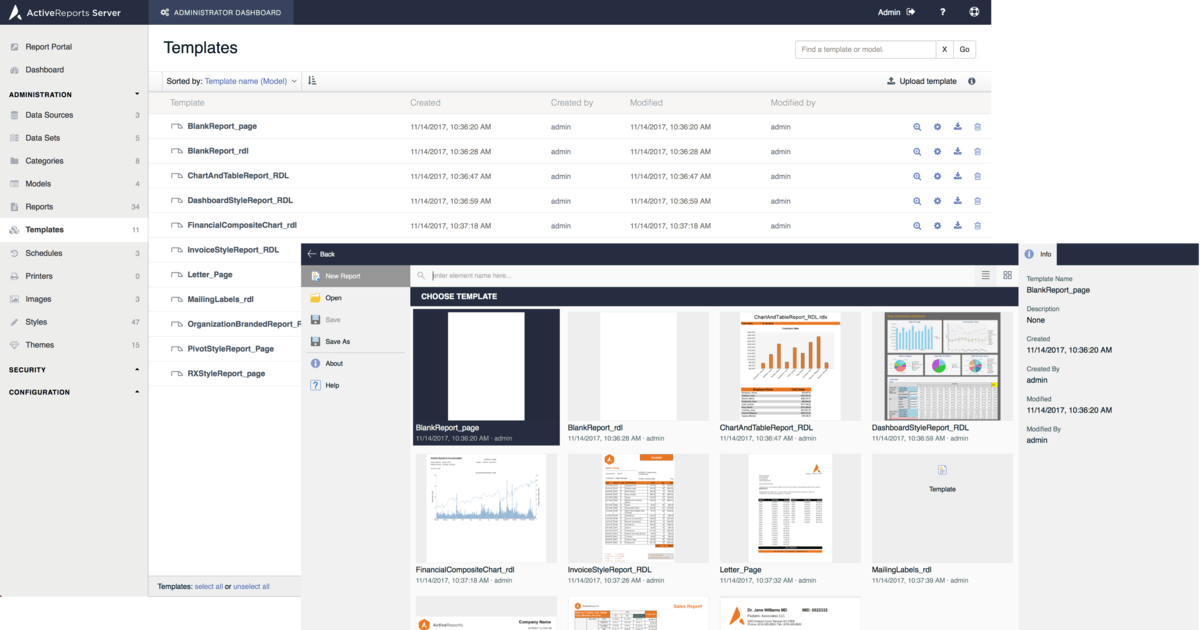Click the Admin logout icon
This screenshot has width=1200, height=630.
(910, 12)
